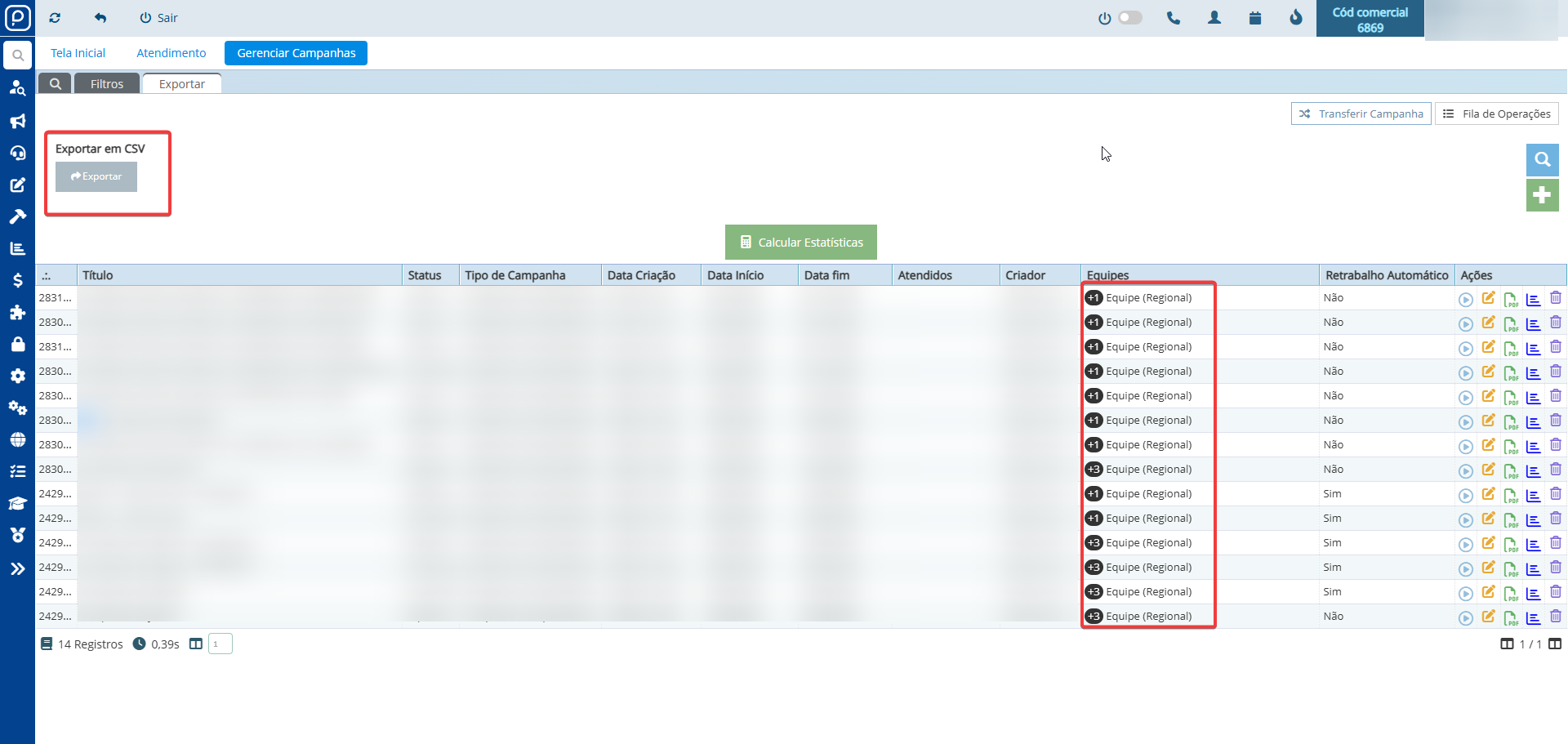Expand the +1 teams badge in first row
1568x744 pixels.
pyautogui.click(x=1094, y=298)
